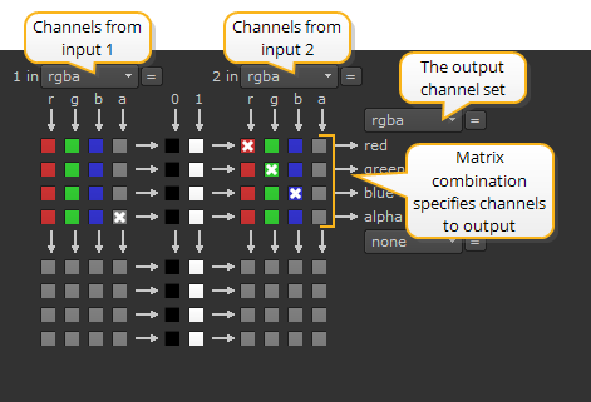
Task: Uncheck input 2 red box in red output row
Action: click(x=248, y=146)
